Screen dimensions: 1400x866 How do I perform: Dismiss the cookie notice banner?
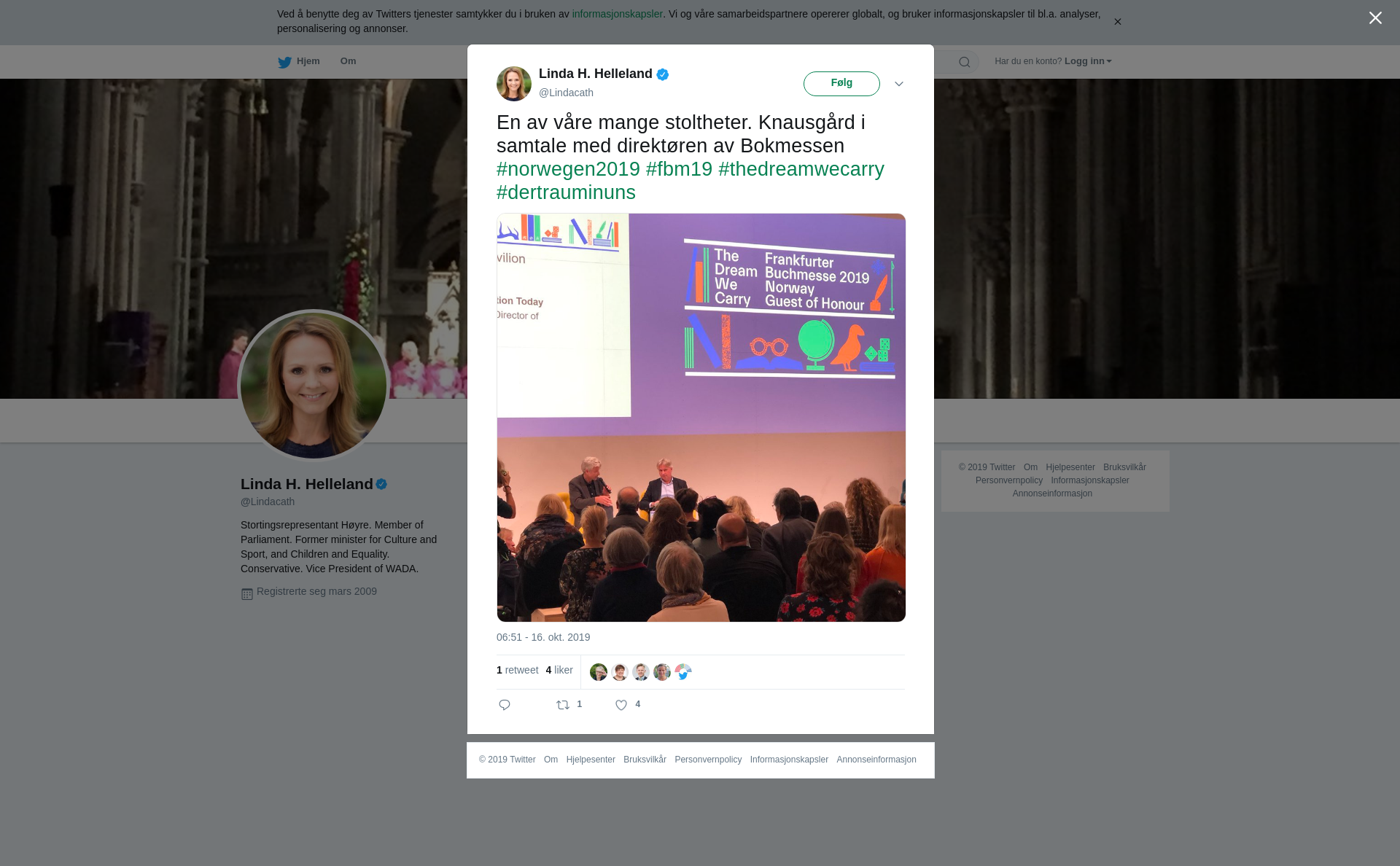(1117, 22)
